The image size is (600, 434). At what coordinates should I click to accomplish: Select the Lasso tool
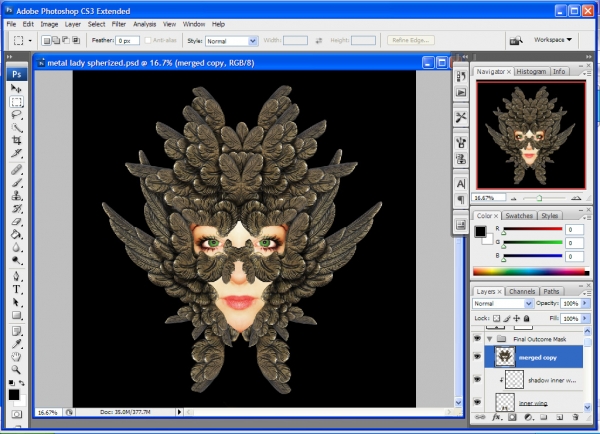coord(16,115)
